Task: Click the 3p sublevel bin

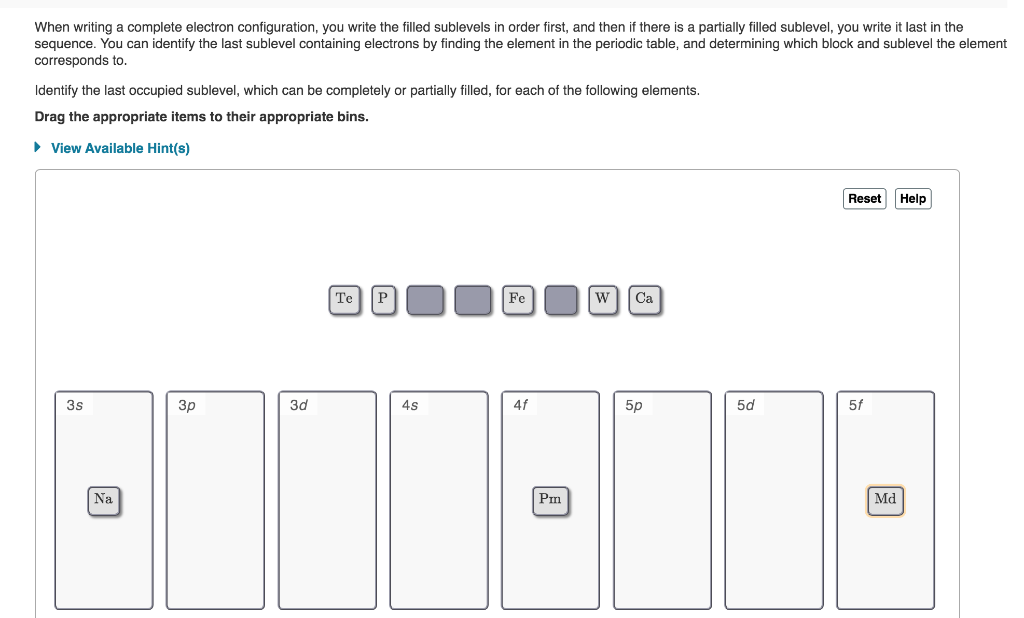Action: pyautogui.click(x=215, y=499)
